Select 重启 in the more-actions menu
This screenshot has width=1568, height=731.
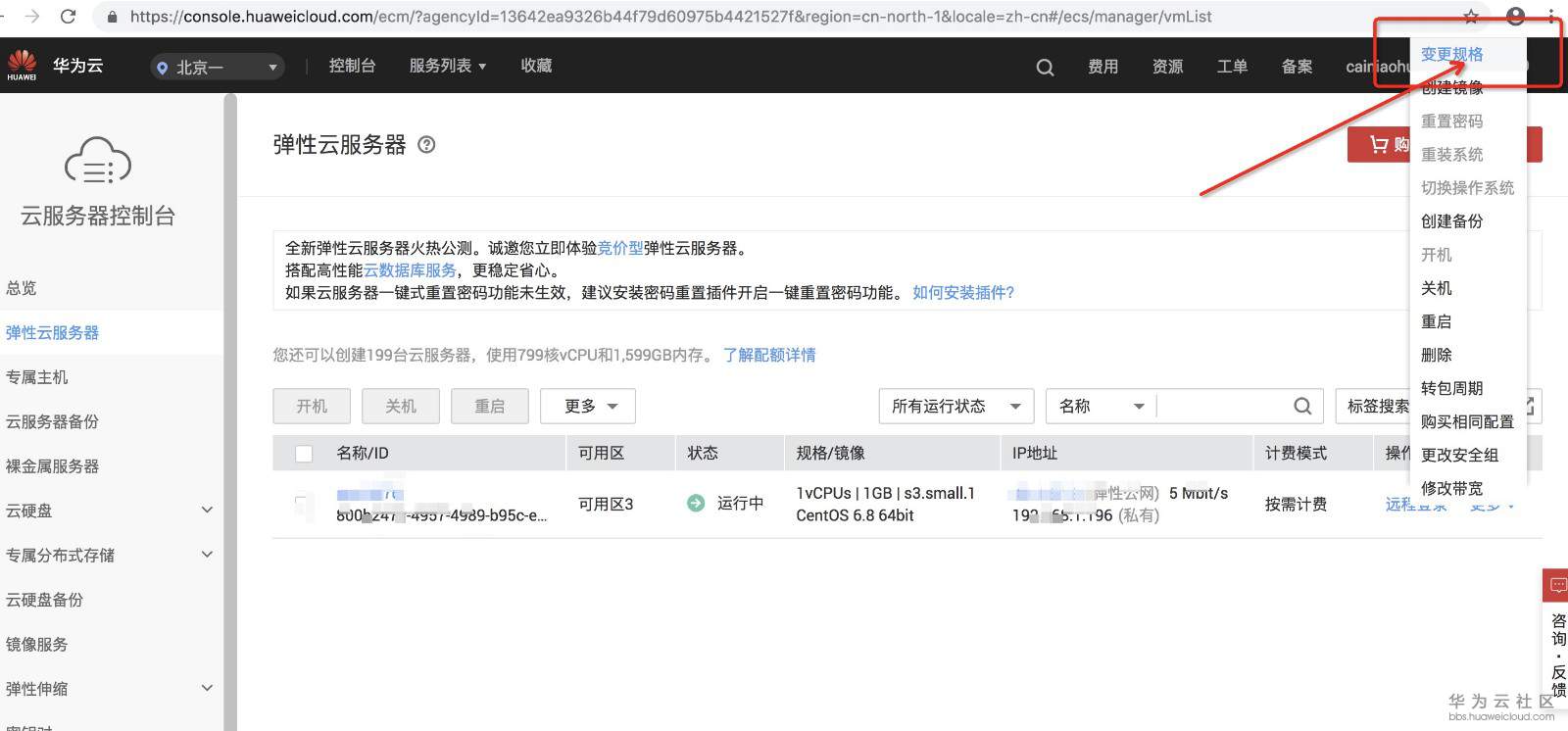pos(1437,321)
